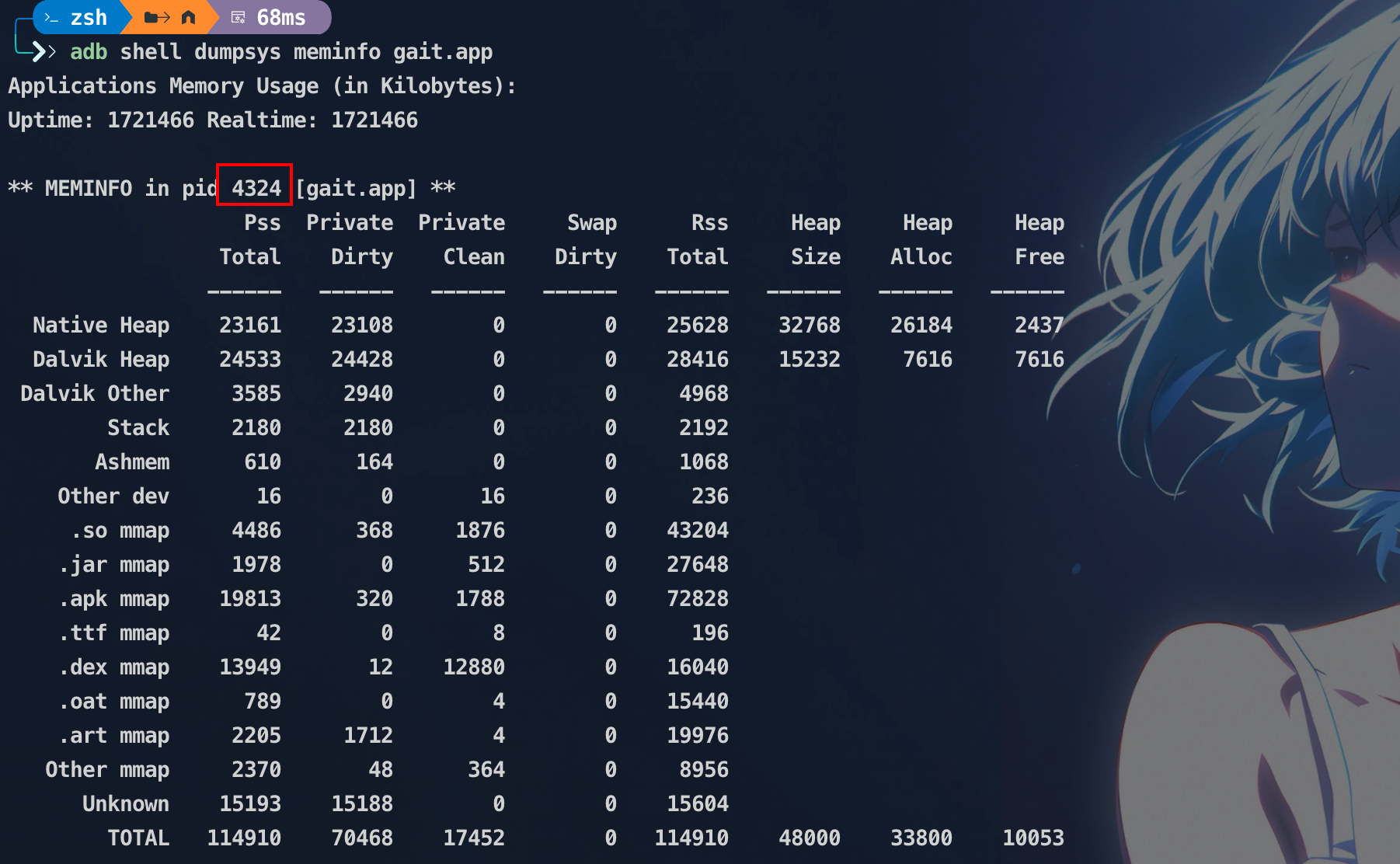Click the 'Ashmem' row label

pyautogui.click(x=132, y=462)
